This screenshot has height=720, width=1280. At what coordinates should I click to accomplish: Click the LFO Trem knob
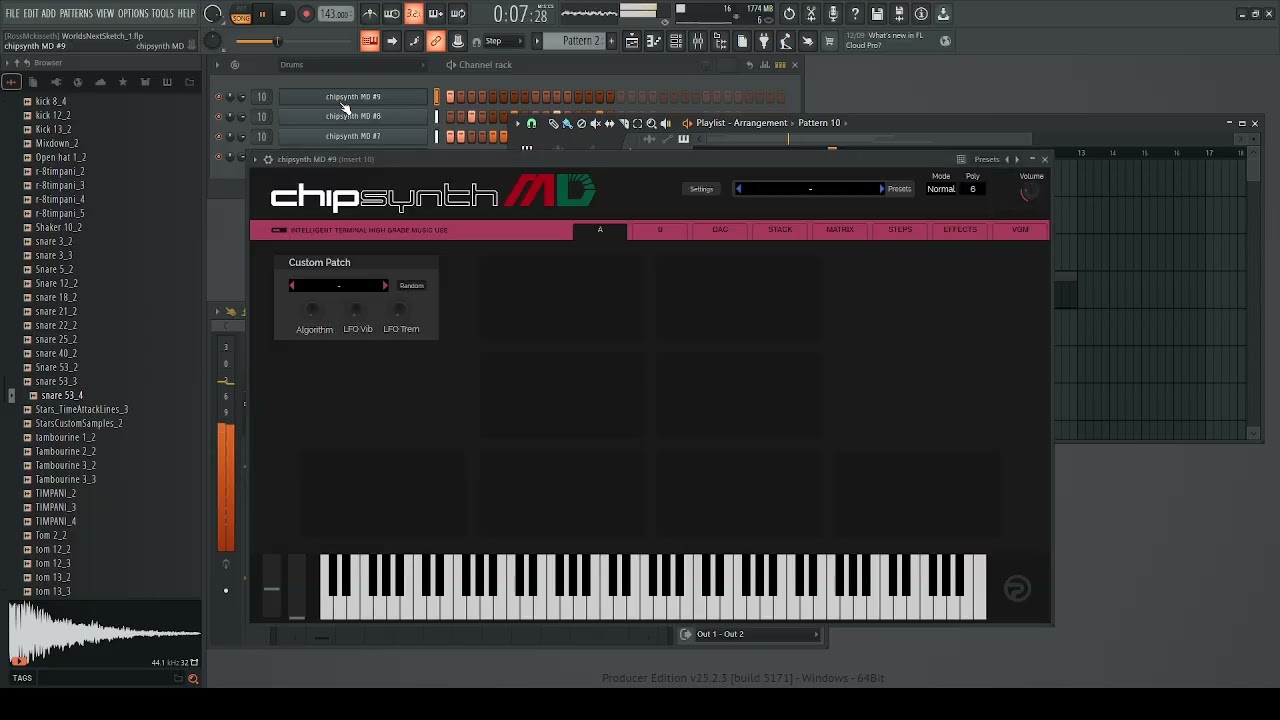(x=401, y=310)
